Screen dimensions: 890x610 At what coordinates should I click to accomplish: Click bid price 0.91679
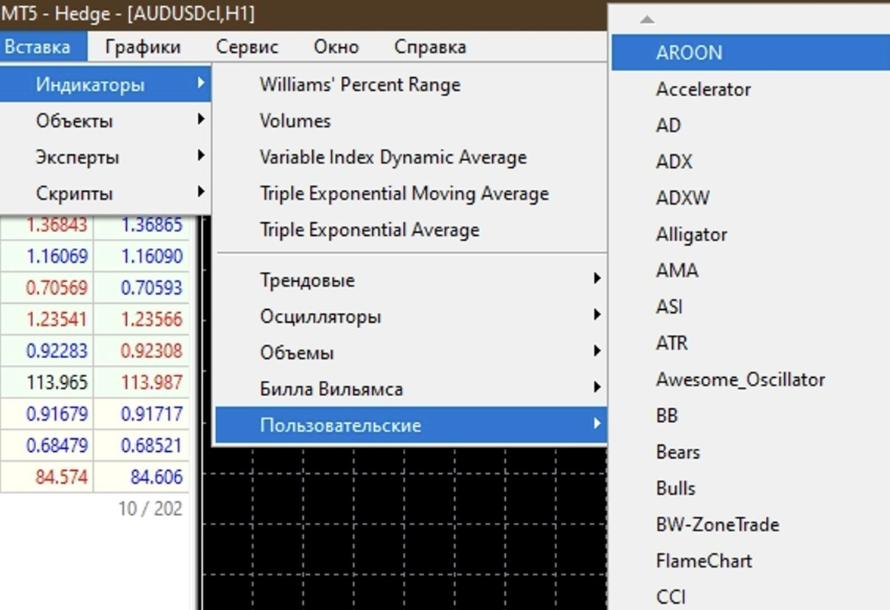(57, 414)
